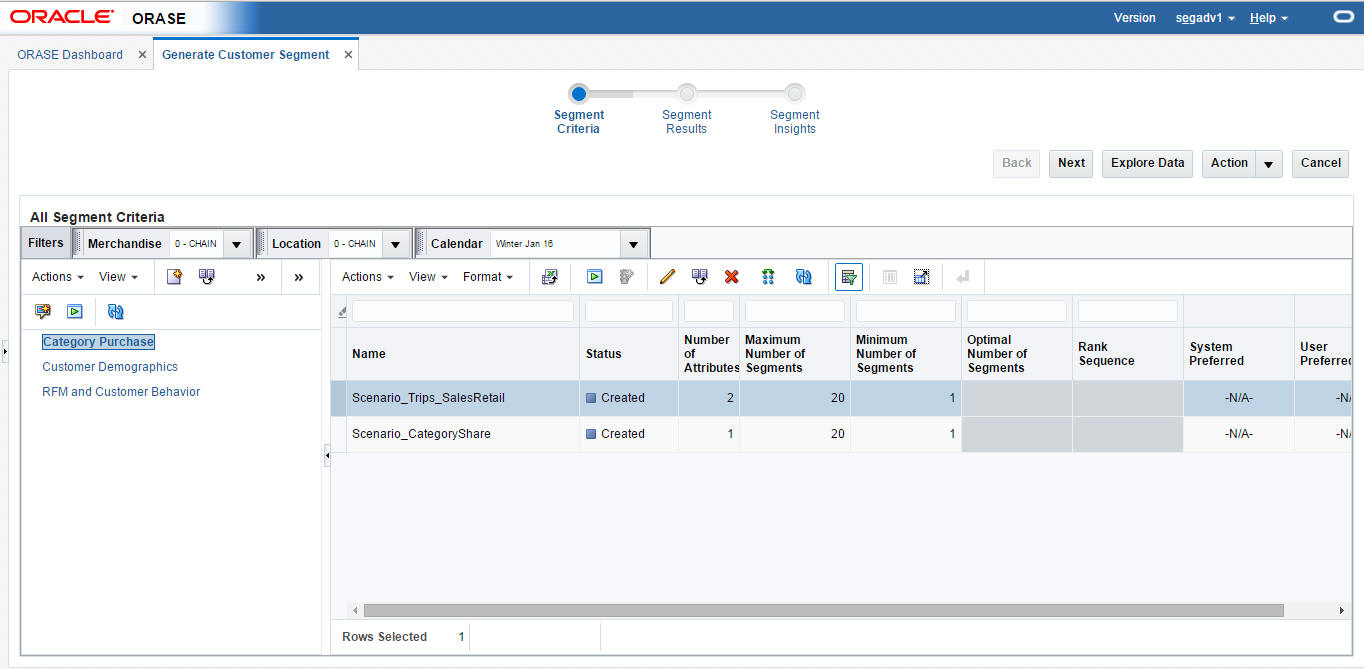Screen dimensions: 1364x669
Task: Open the Merchandise filter dropdown
Action: [x=236, y=244]
